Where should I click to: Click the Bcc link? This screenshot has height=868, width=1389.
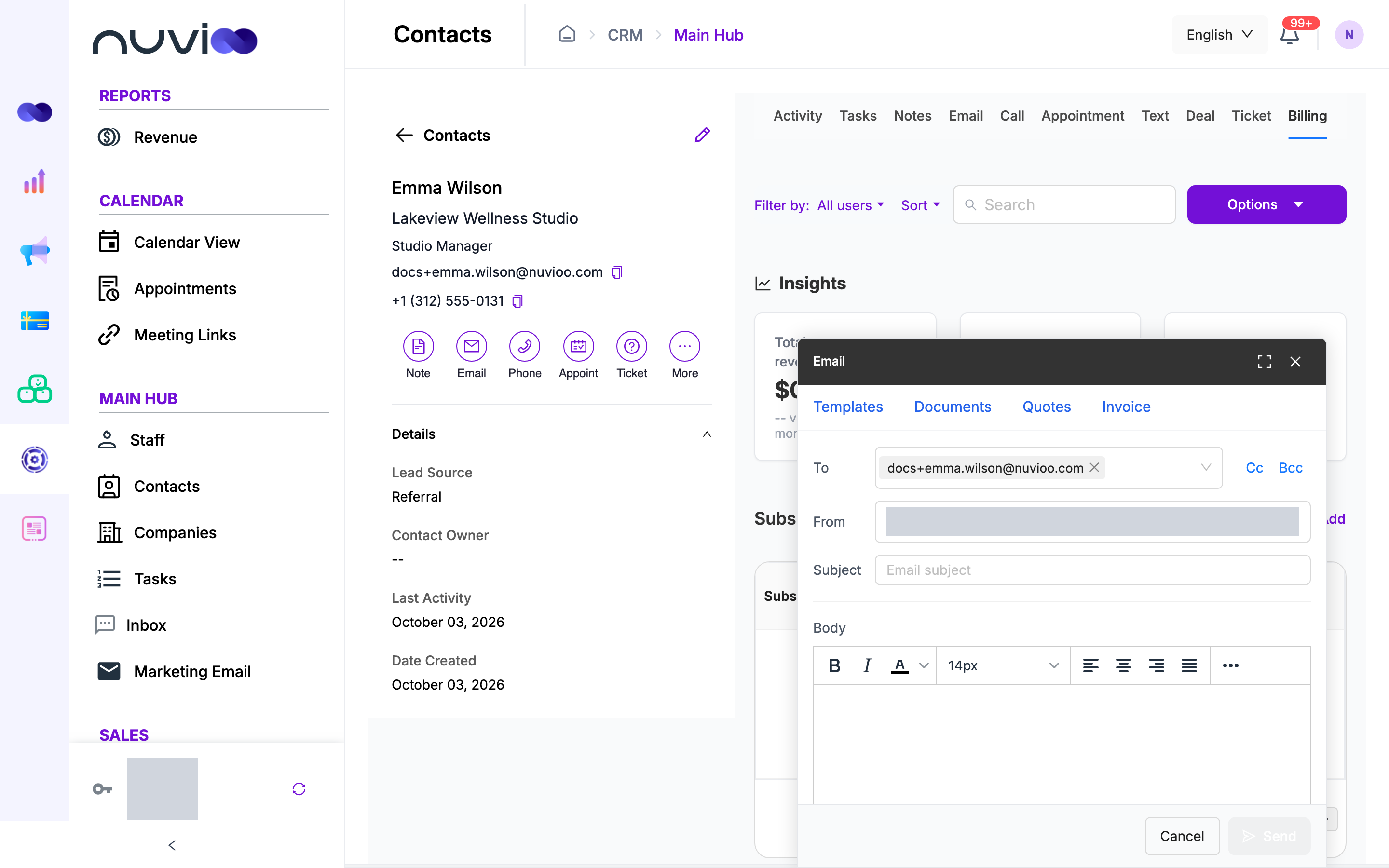pos(1290,467)
